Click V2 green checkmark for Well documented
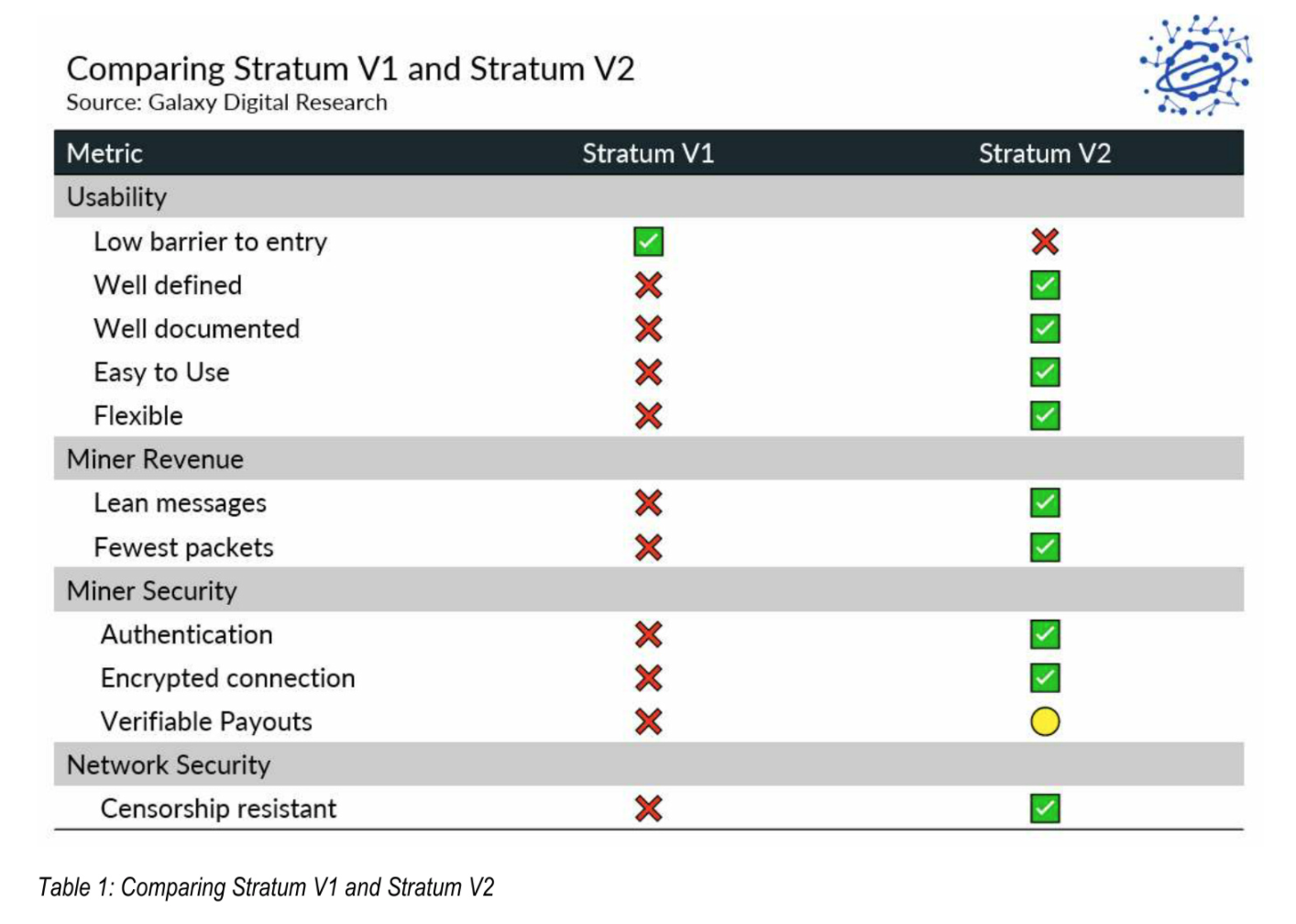This screenshot has height=924, width=1296. 1045,328
